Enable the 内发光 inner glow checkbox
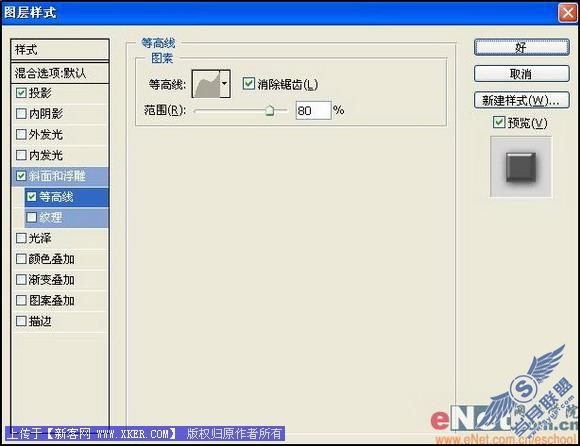Image resolution: width=580 pixels, height=446 pixels. point(21,155)
